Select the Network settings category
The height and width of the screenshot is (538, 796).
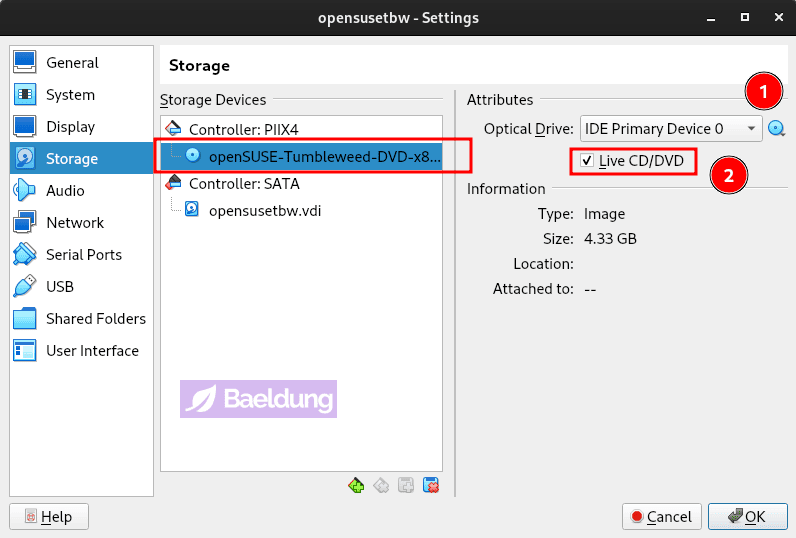[75, 223]
